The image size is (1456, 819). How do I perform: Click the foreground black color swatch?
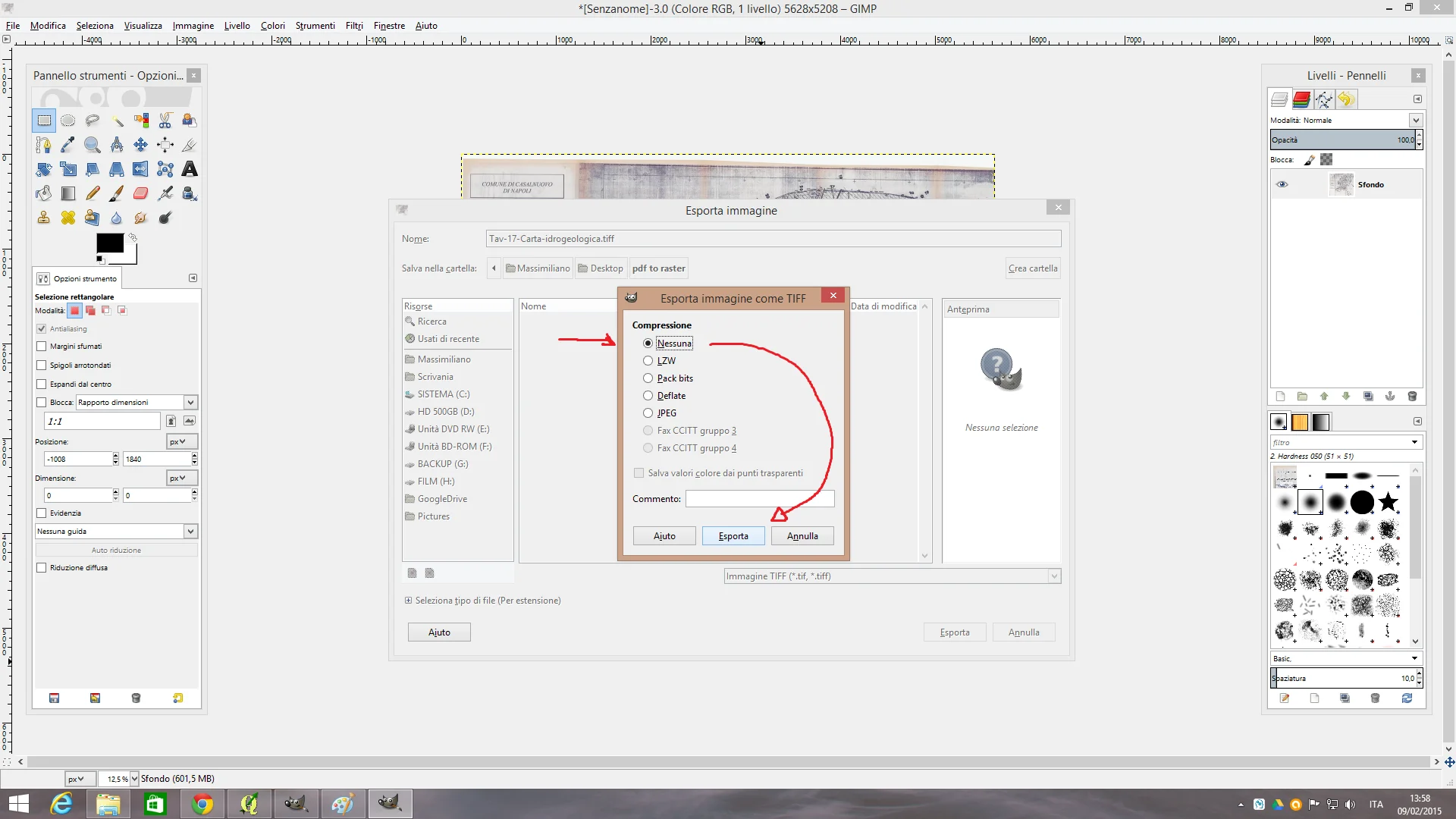point(109,243)
